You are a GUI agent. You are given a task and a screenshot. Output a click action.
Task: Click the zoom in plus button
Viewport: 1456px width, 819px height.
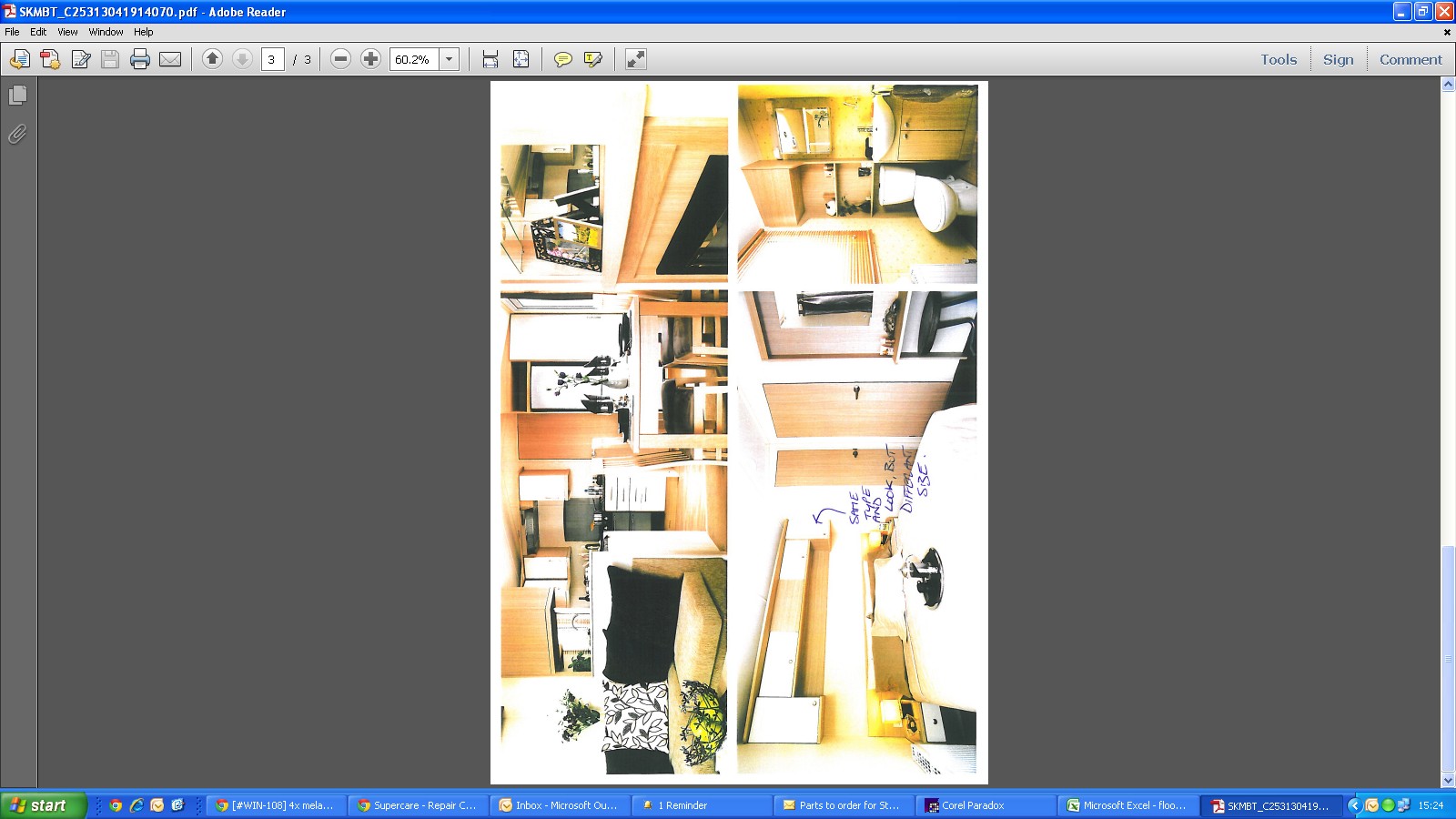click(x=370, y=59)
